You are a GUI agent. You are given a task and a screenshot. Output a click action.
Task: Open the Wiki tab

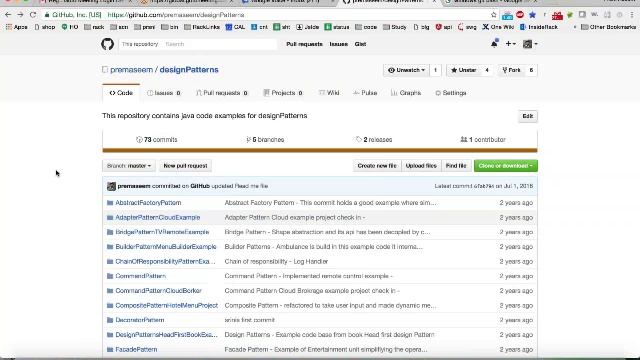click(x=329, y=93)
